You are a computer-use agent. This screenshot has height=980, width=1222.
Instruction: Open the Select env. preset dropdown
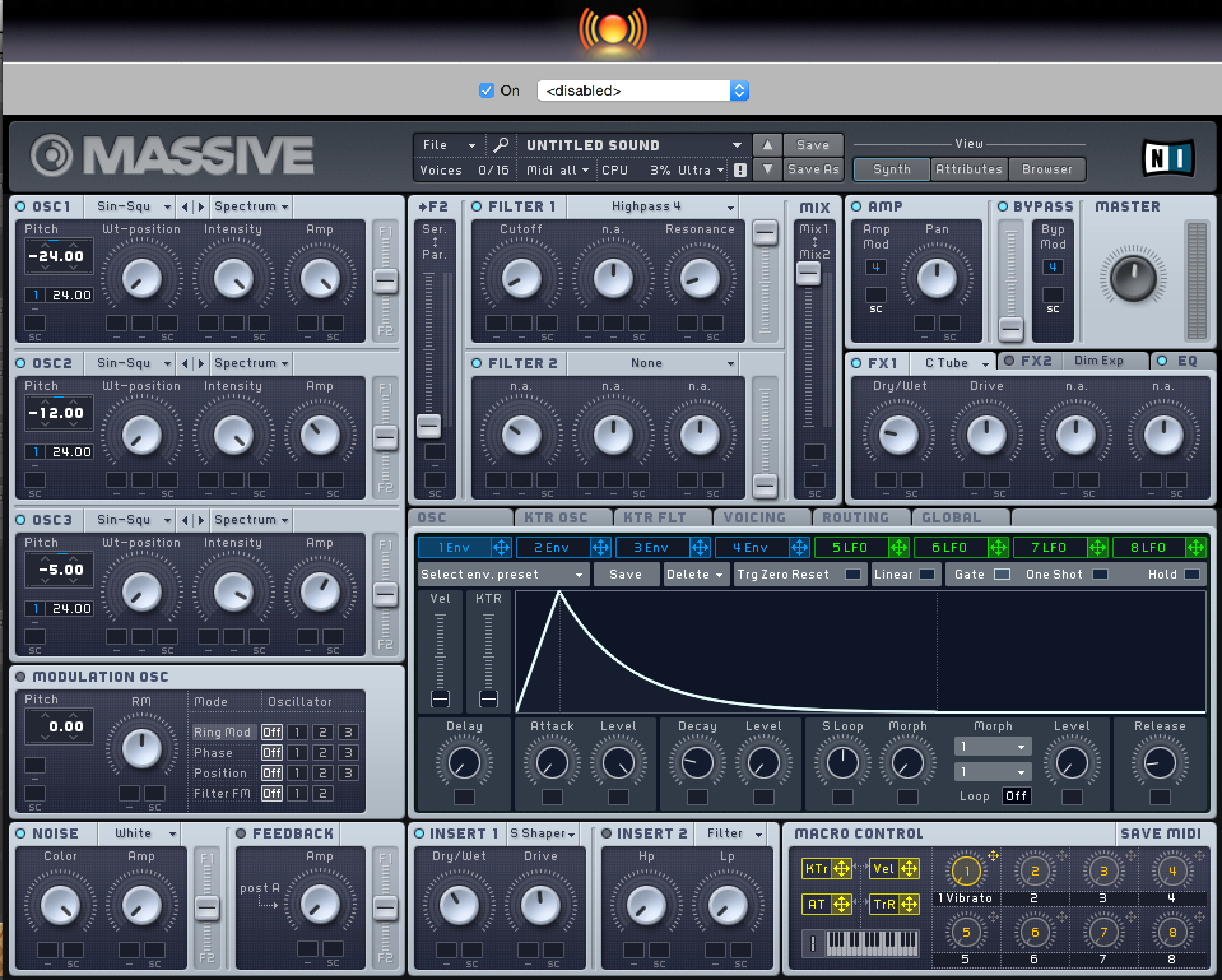tap(503, 574)
